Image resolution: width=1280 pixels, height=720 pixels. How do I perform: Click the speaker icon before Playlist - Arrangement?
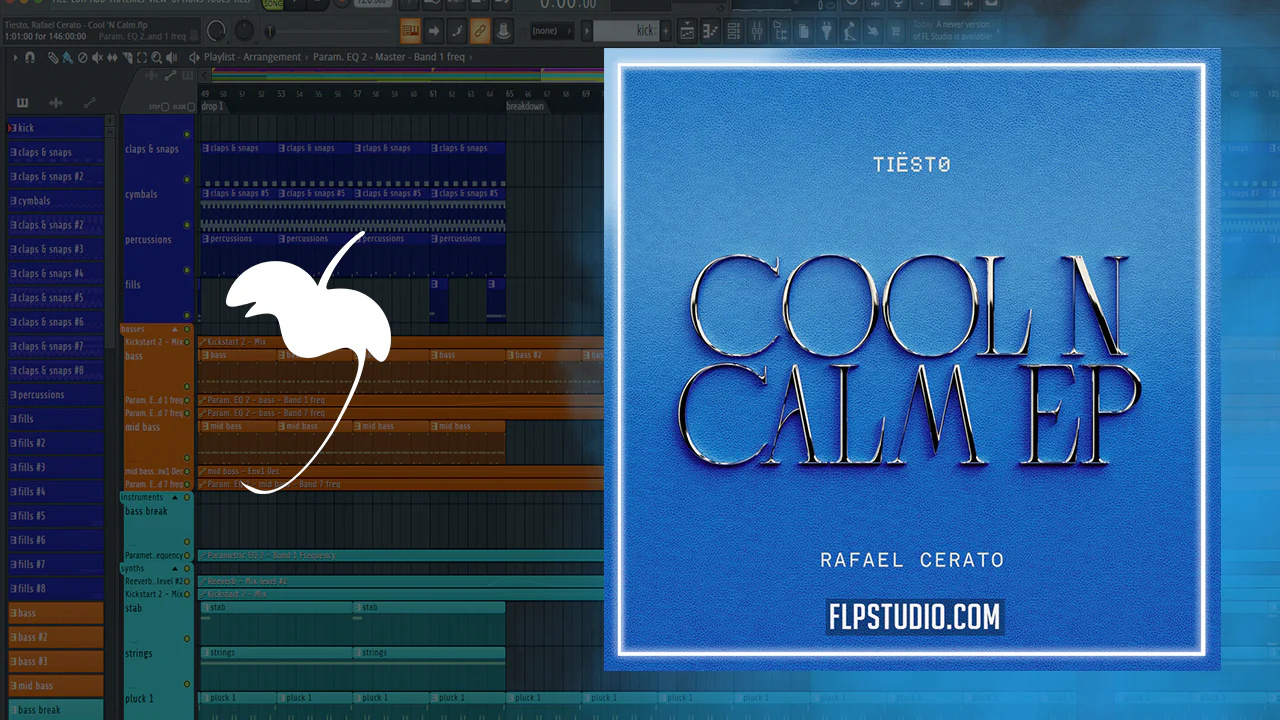coord(194,57)
